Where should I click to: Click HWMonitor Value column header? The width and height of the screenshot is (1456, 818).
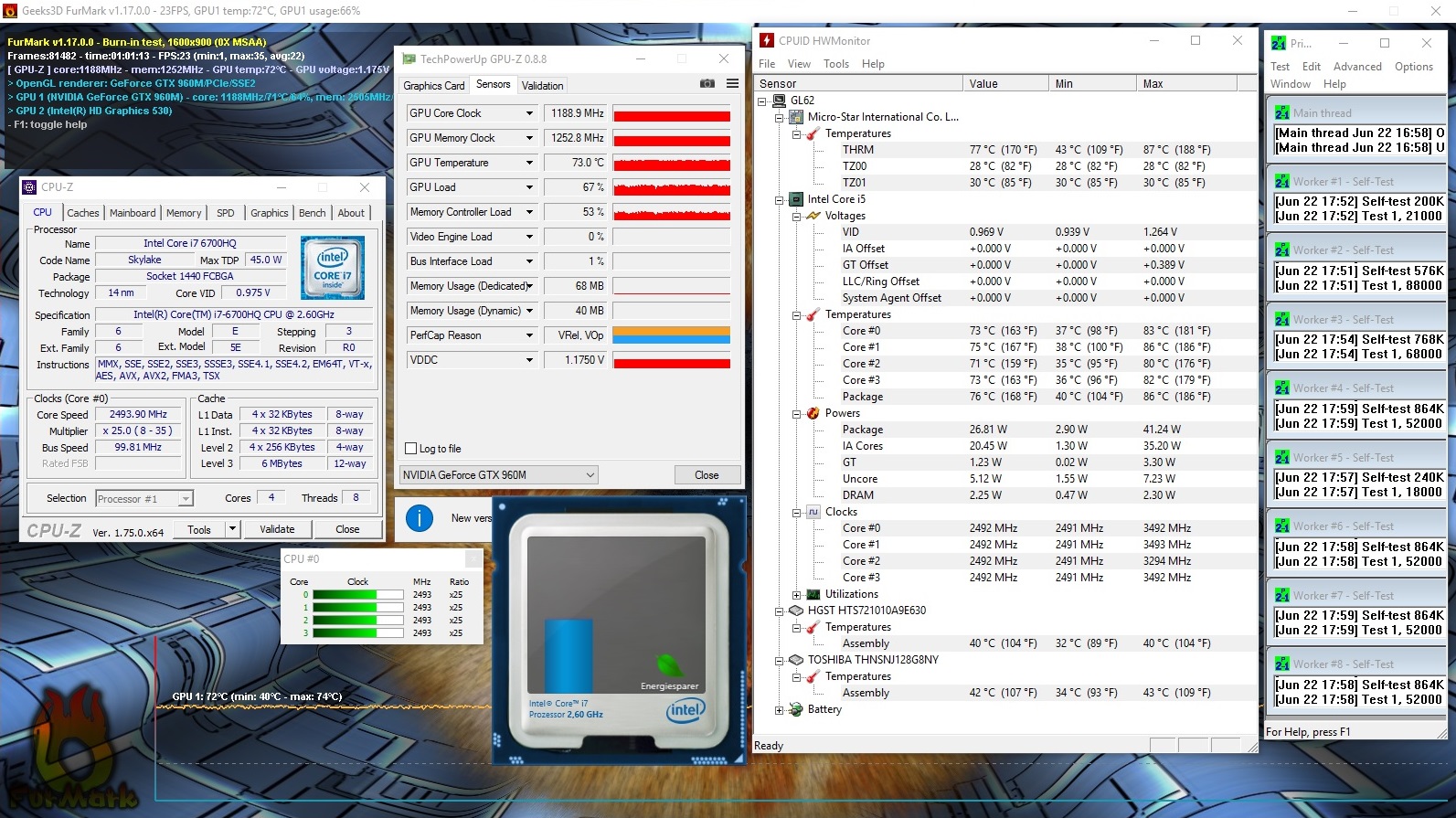coord(1005,84)
